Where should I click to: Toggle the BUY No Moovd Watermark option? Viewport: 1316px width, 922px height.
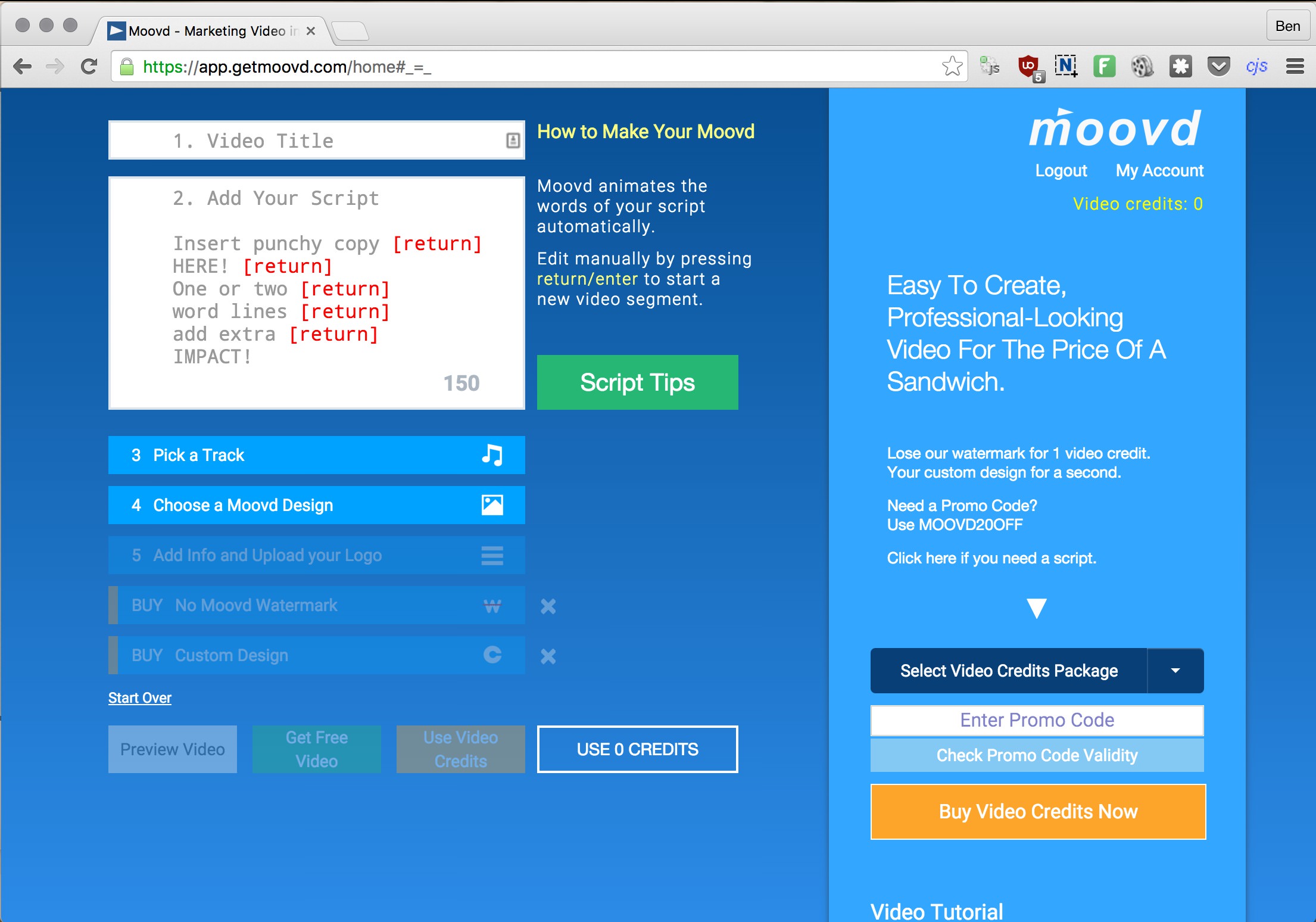click(316, 605)
